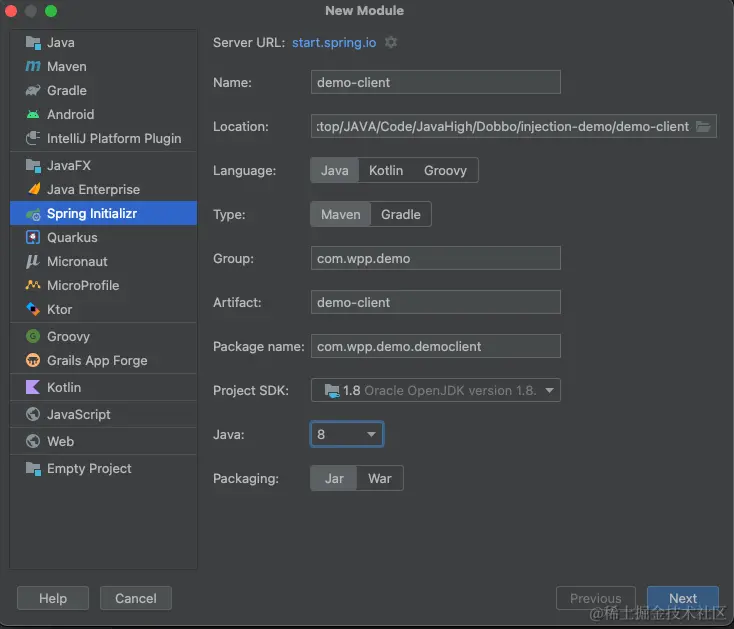The width and height of the screenshot is (734, 629).
Task: Choose War packaging option
Action: (380, 479)
